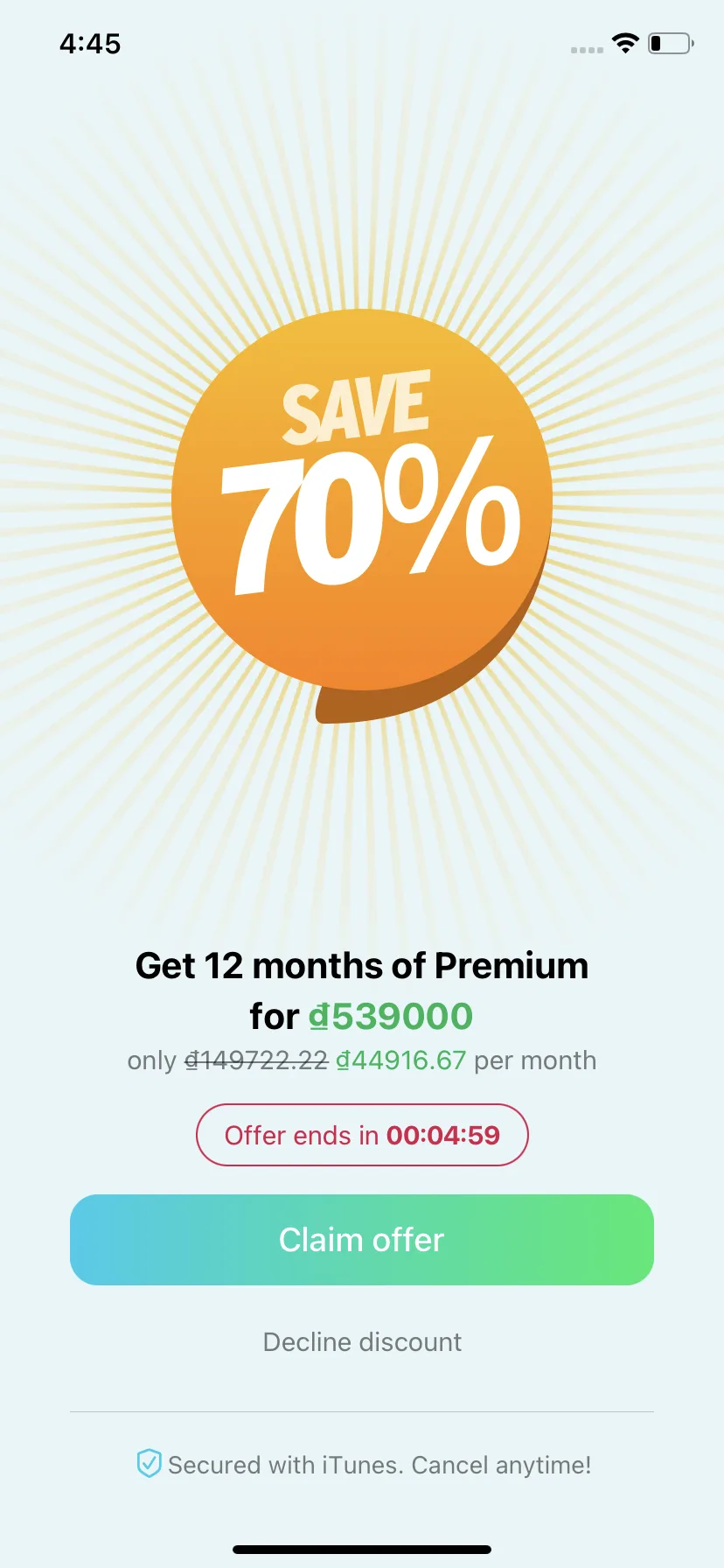Tap the home indicator bar at bottom
This screenshot has width=724, height=1568.
[x=362, y=1550]
